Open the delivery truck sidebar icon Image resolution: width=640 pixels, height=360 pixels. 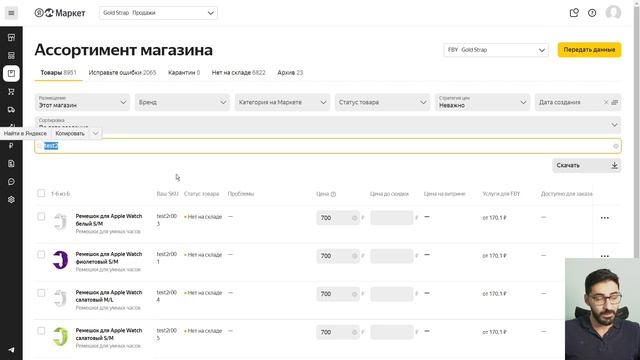[x=11, y=110]
